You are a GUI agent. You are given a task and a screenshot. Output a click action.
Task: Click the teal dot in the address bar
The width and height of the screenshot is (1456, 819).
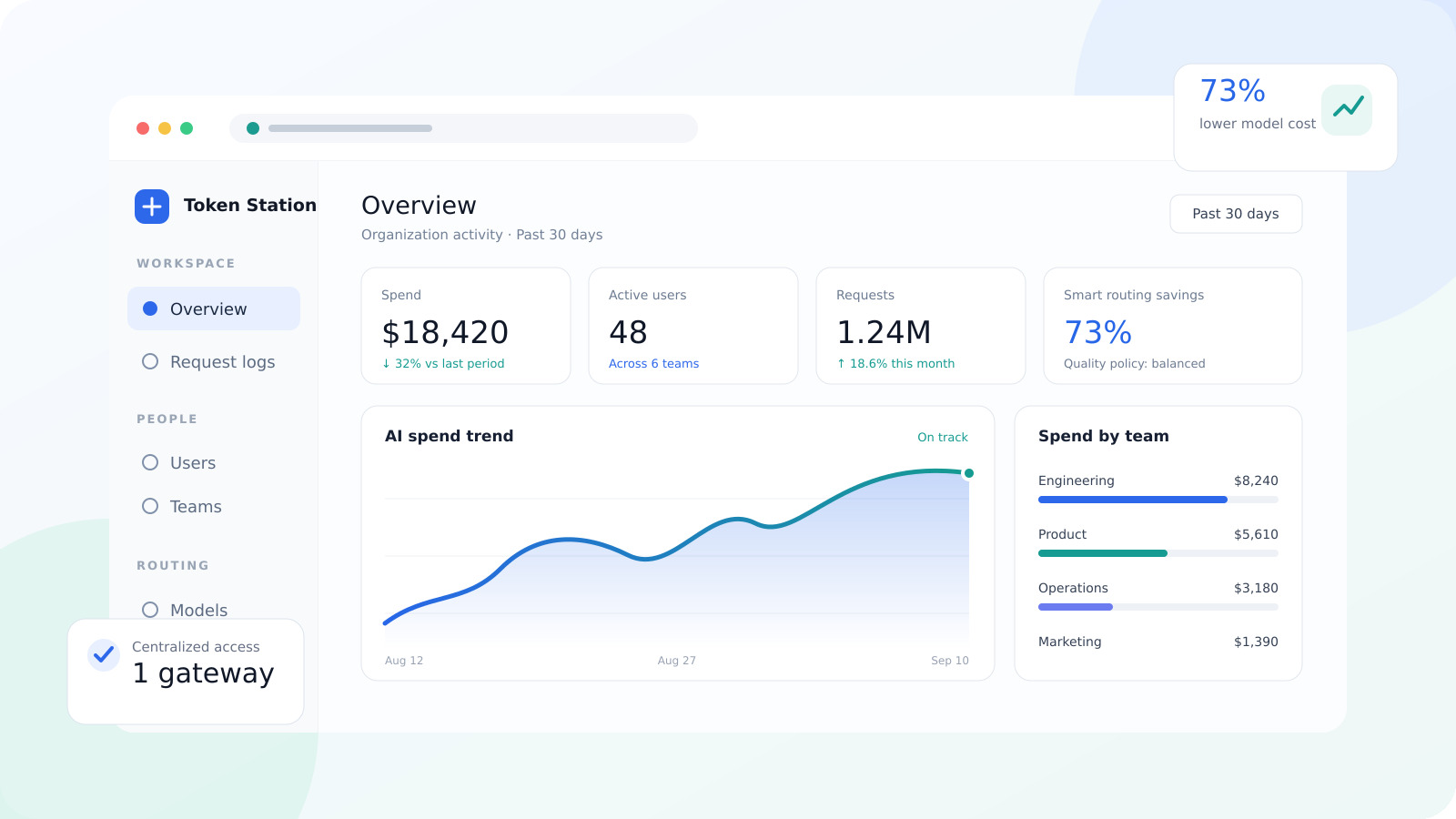point(253,128)
